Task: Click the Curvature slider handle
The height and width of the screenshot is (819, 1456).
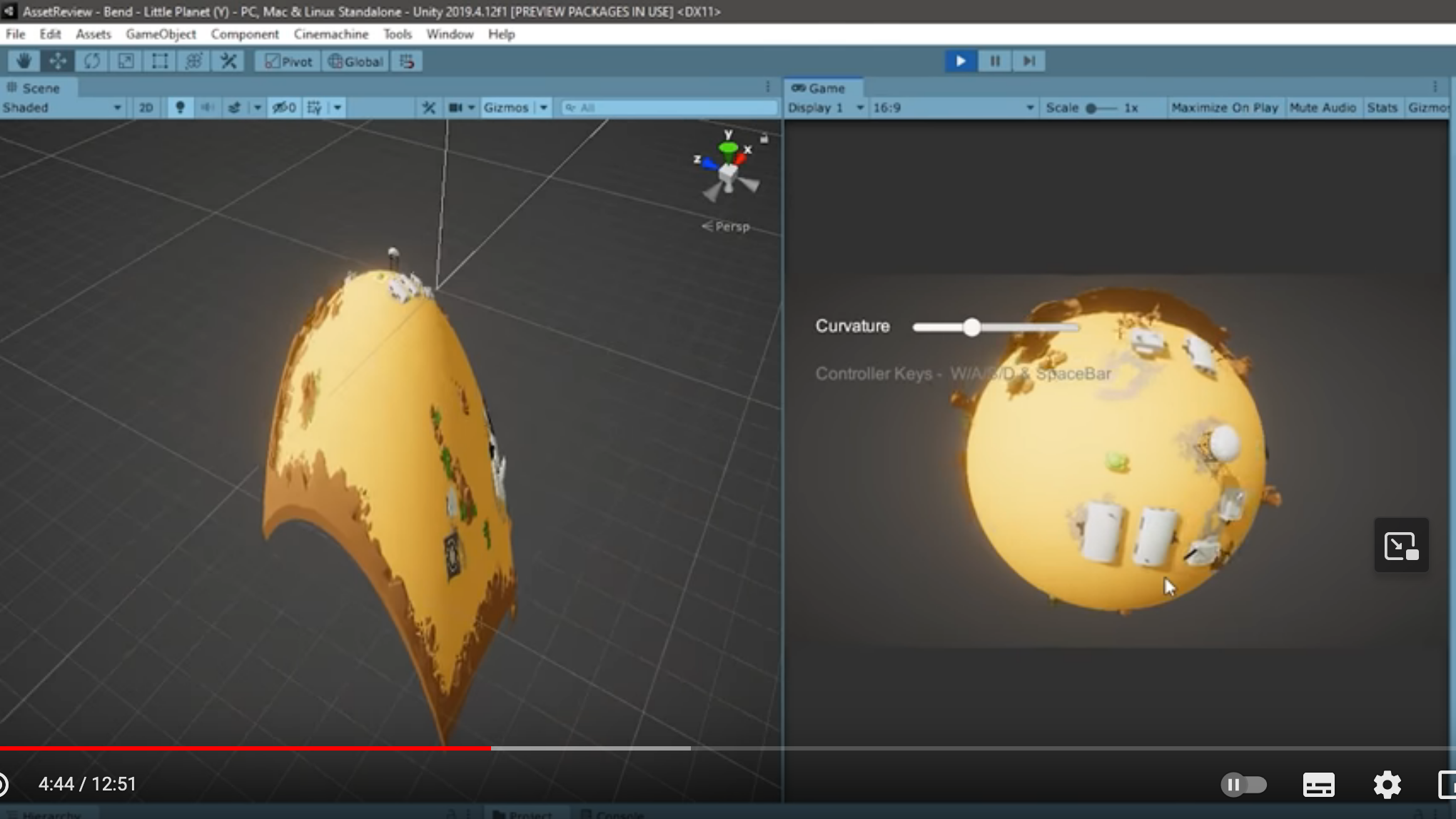Action: [971, 327]
